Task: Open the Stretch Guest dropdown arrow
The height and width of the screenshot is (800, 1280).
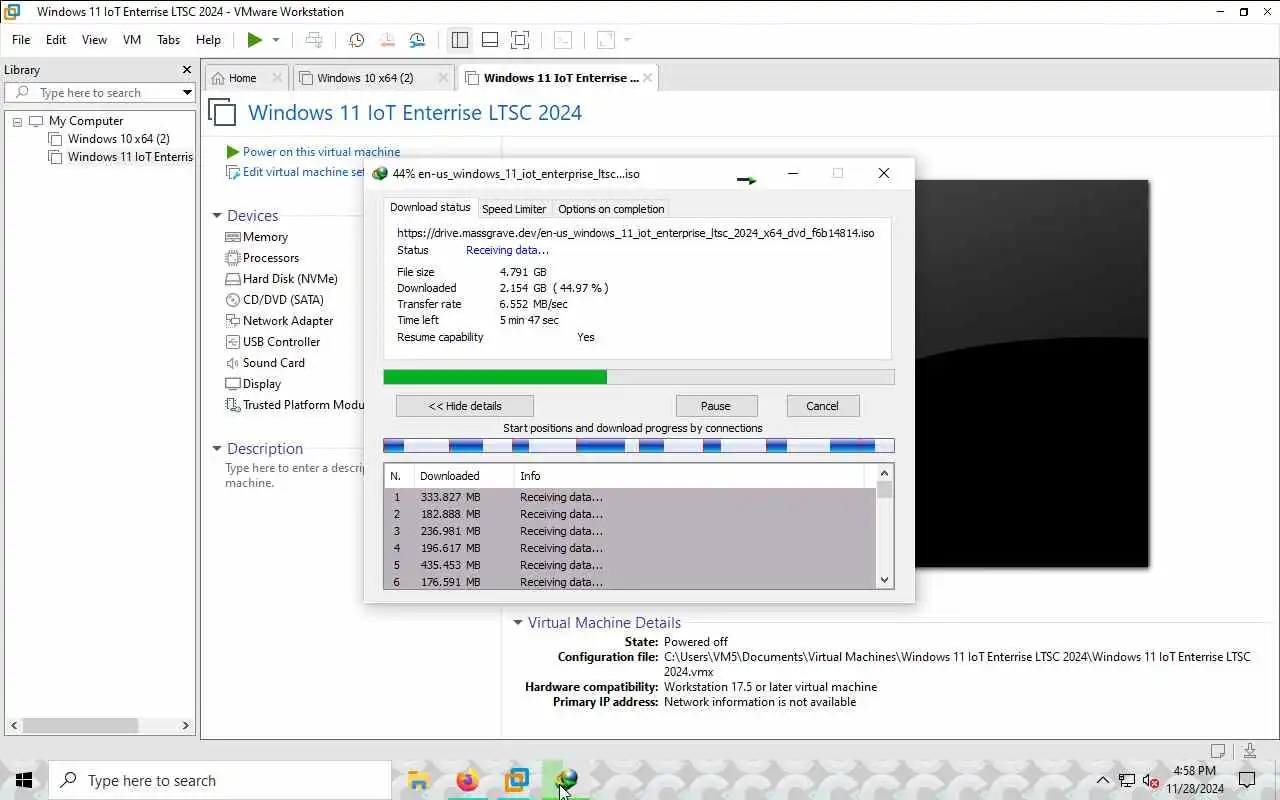Action: [x=627, y=40]
